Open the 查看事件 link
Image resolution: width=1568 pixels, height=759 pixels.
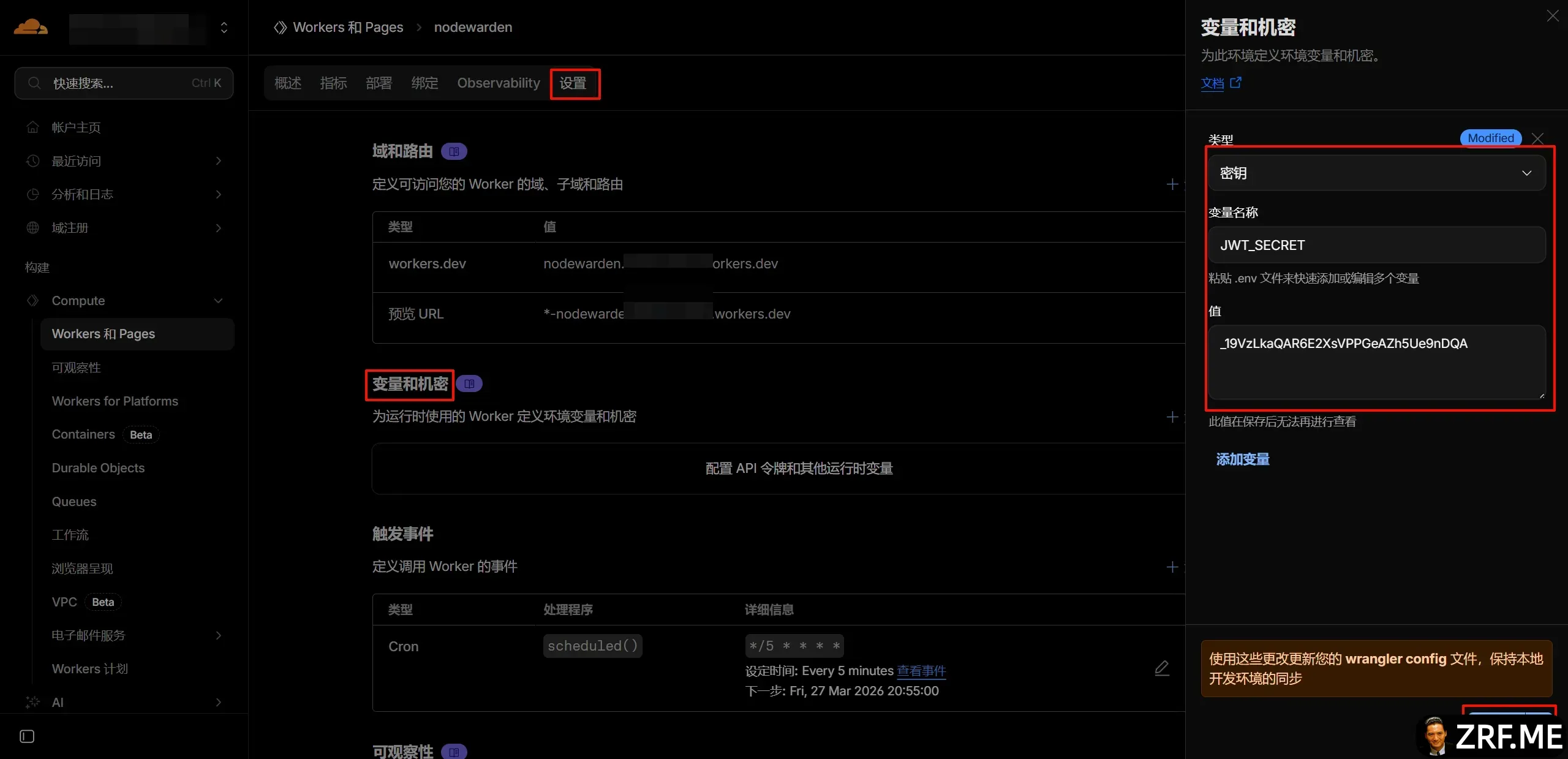pyautogui.click(x=921, y=671)
